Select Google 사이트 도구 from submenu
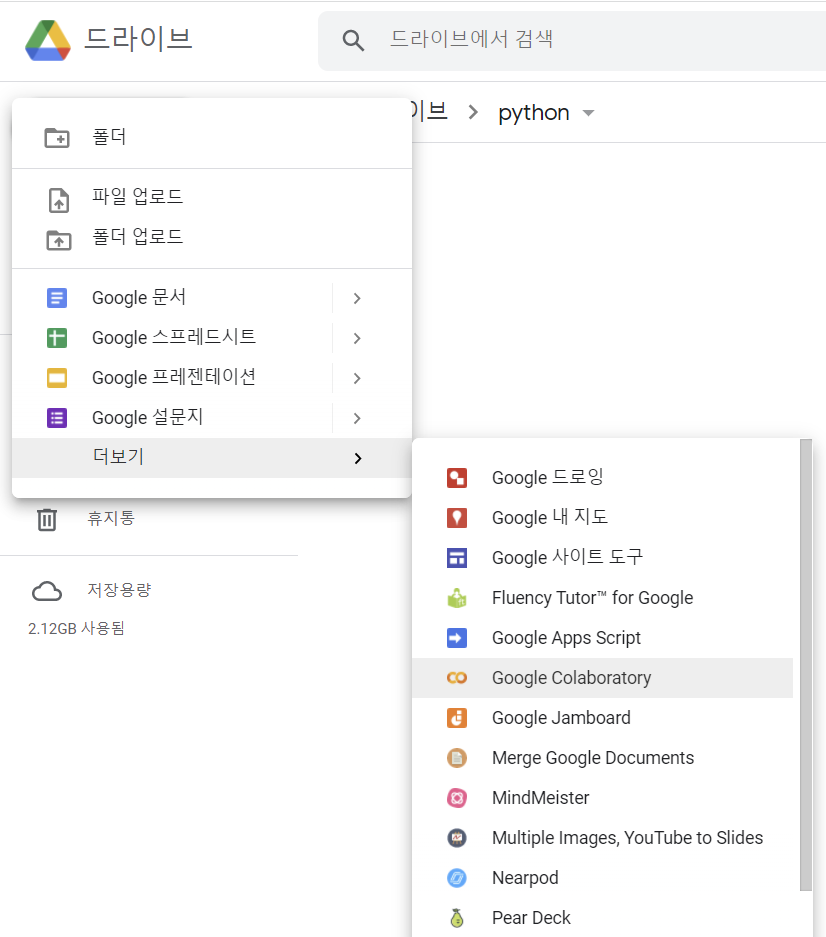826x937 pixels. coord(602,558)
